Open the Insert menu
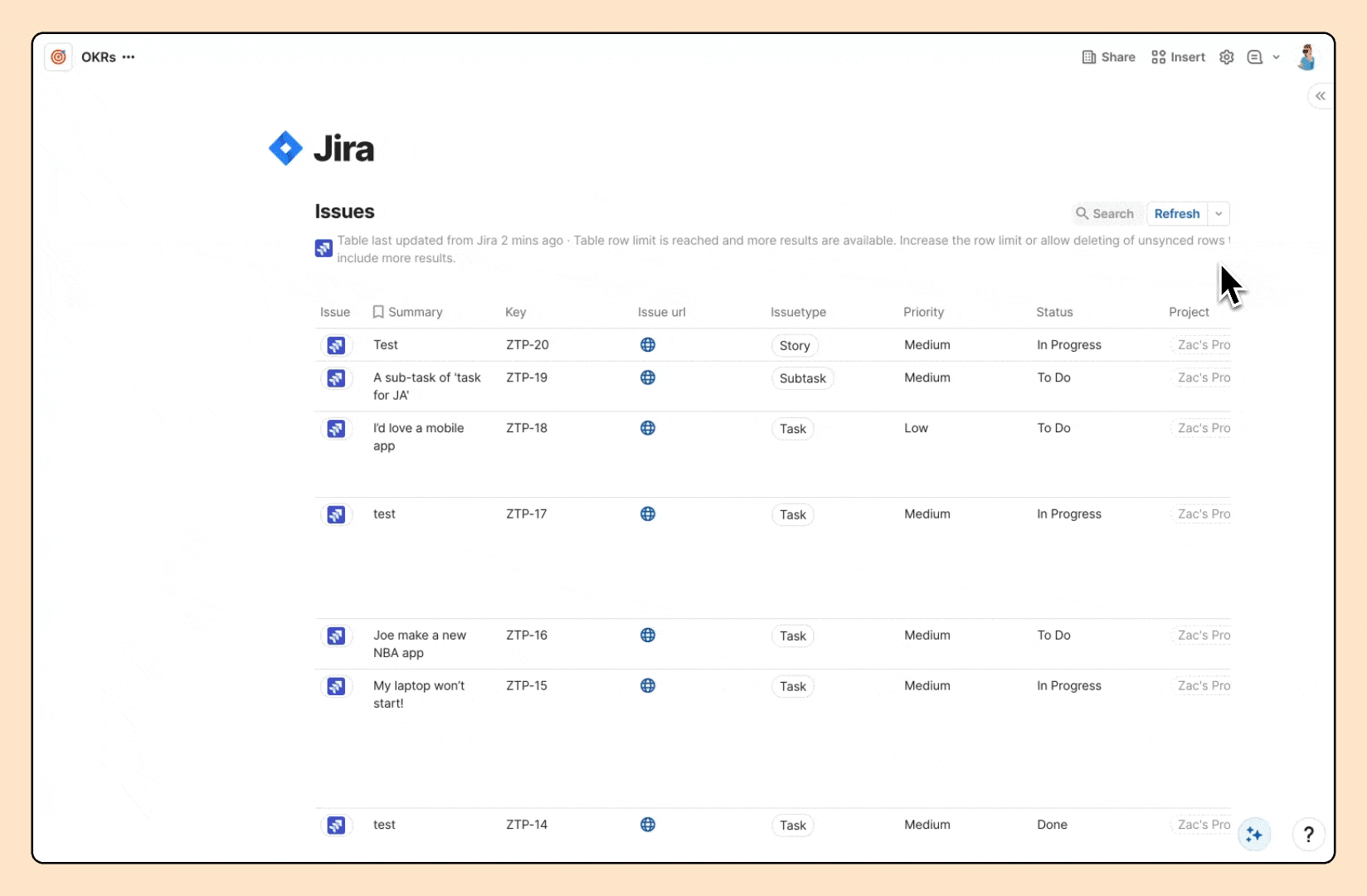 pos(1178,57)
